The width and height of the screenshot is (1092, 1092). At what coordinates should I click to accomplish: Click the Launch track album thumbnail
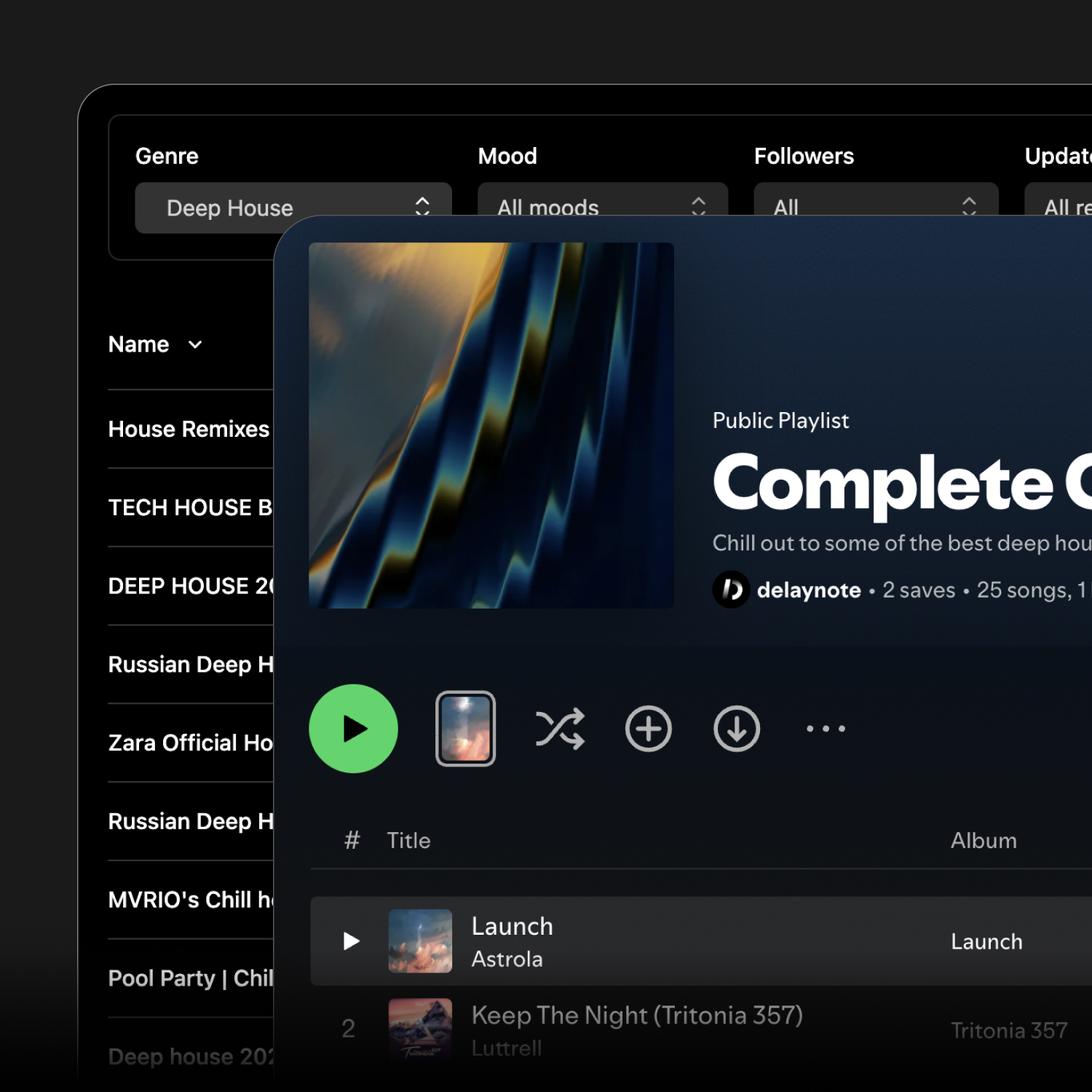pos(420,941)
